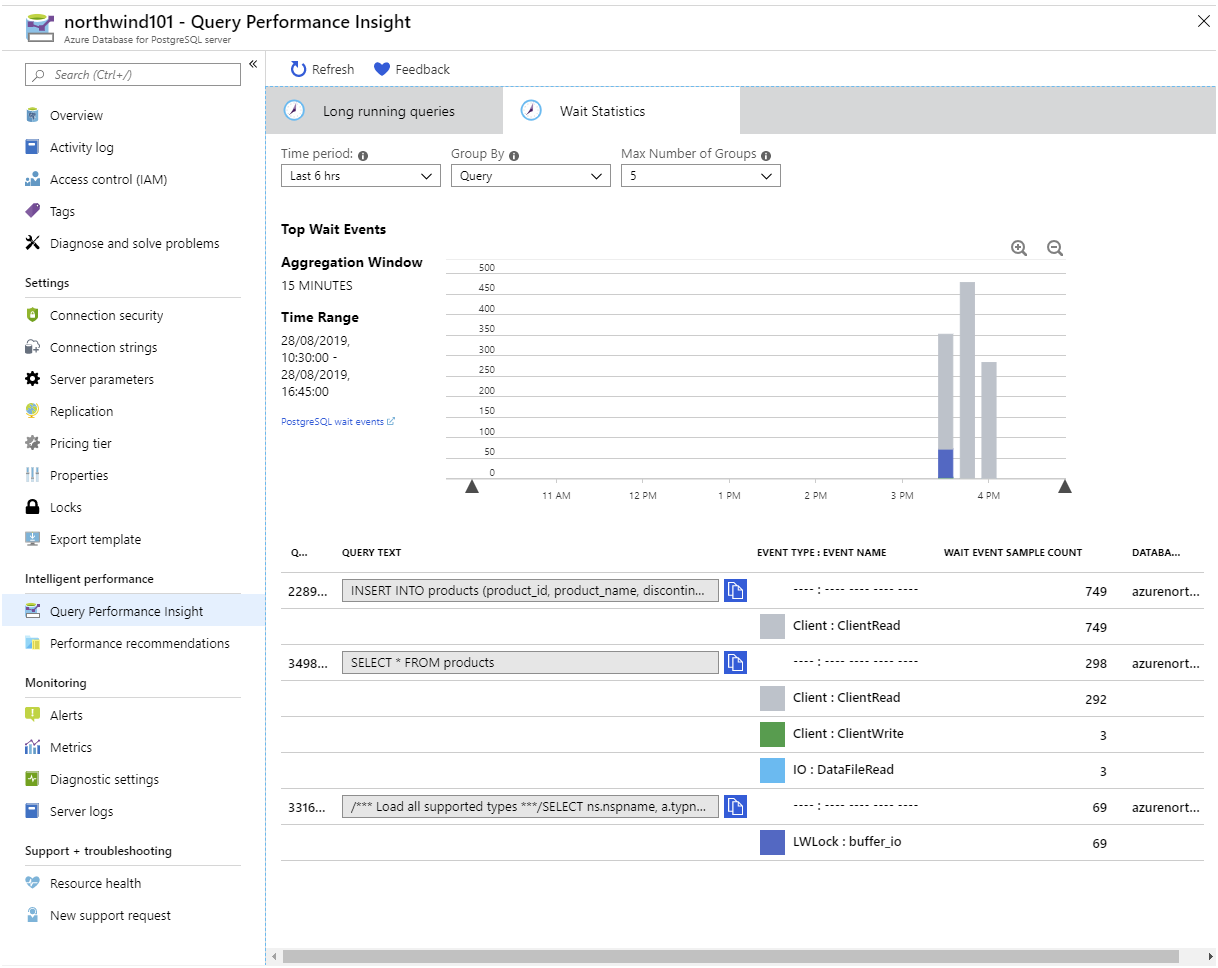Click the Pricing tier icon
1218x968 pixels.
pos(33,443)
